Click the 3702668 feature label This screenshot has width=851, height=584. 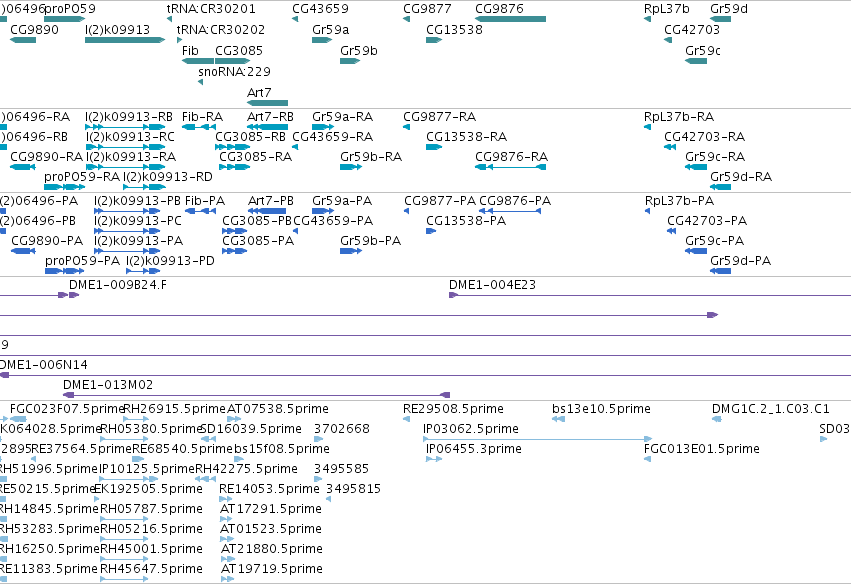coord(342,429)
